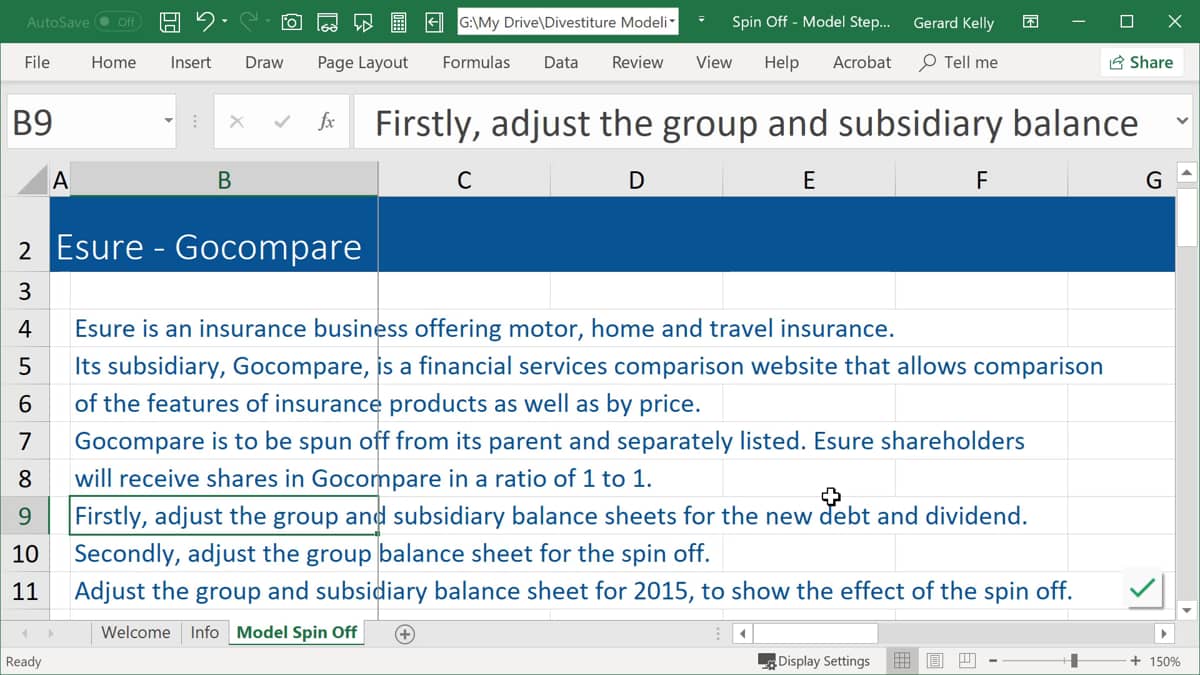The height and width of the screenshot is (675, 1200).
Task: Click the Print Preview glasses icon
Action: [327, 21]
